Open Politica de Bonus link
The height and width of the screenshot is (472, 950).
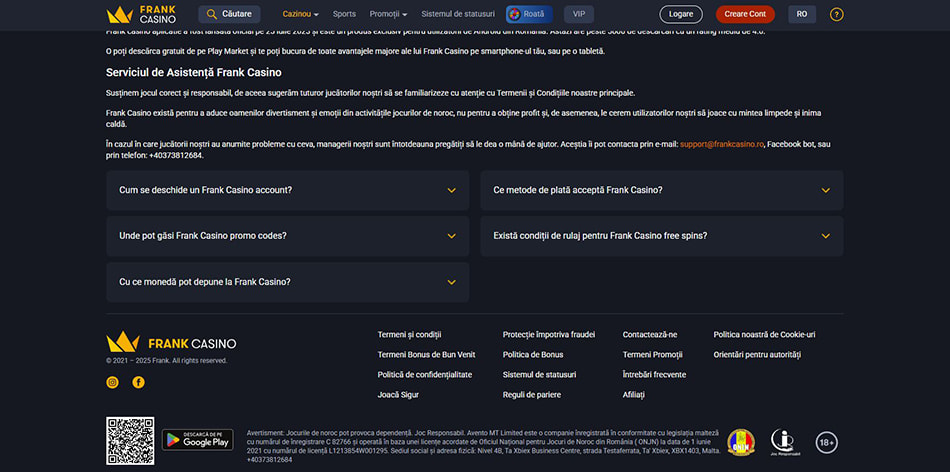(533, 354)
